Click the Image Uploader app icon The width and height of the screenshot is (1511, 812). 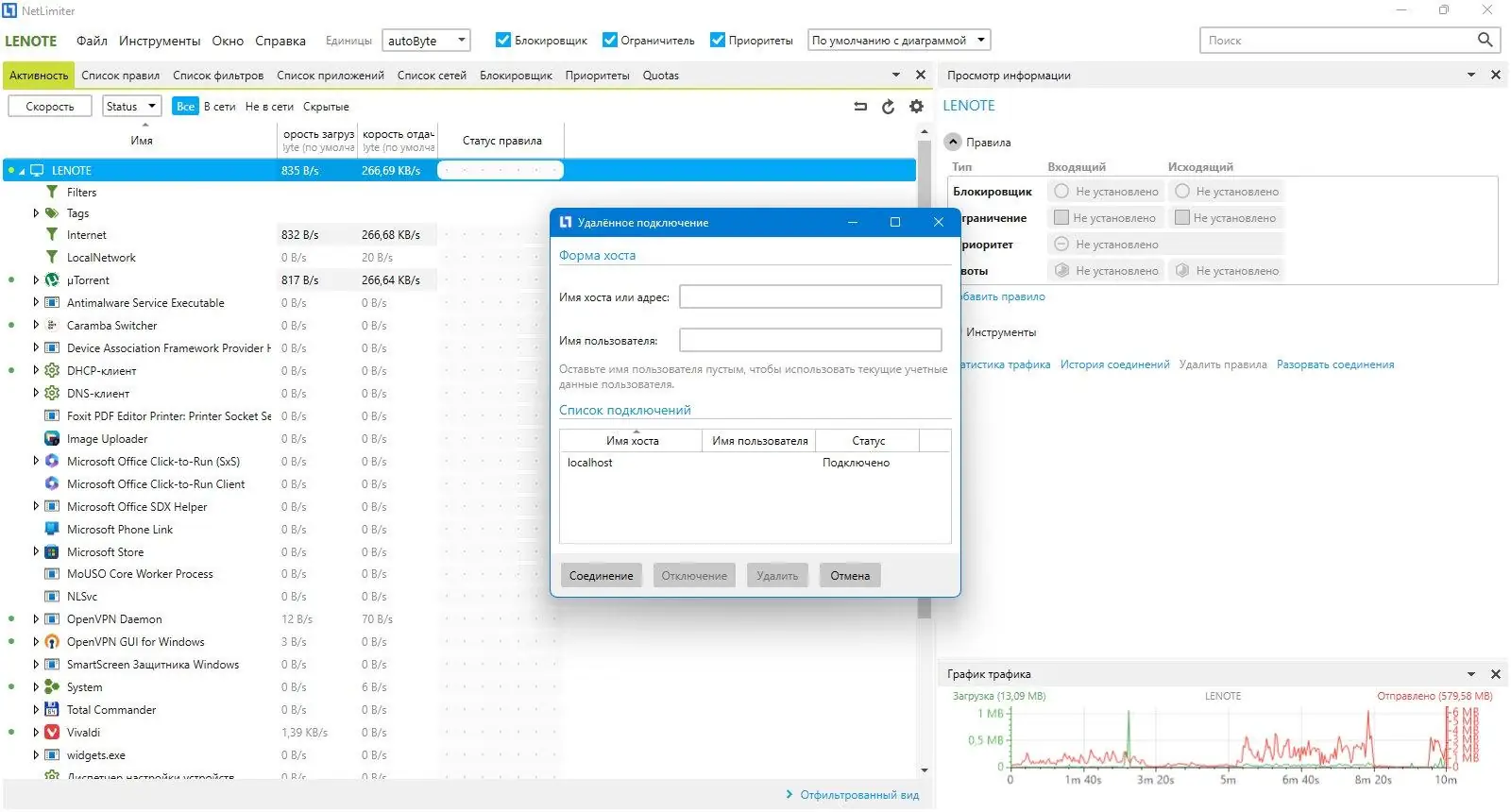[x=52, y=439]
